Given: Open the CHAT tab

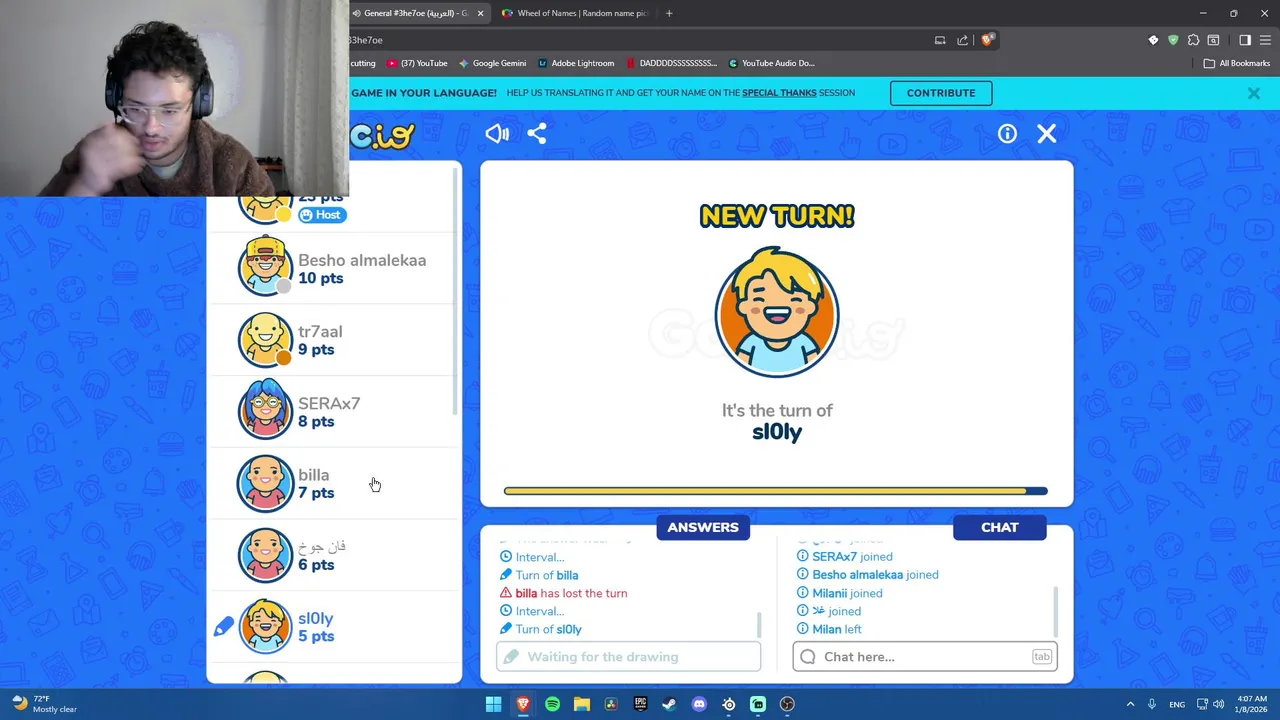Looking at the screenshot, I should (x=999, y=527).
